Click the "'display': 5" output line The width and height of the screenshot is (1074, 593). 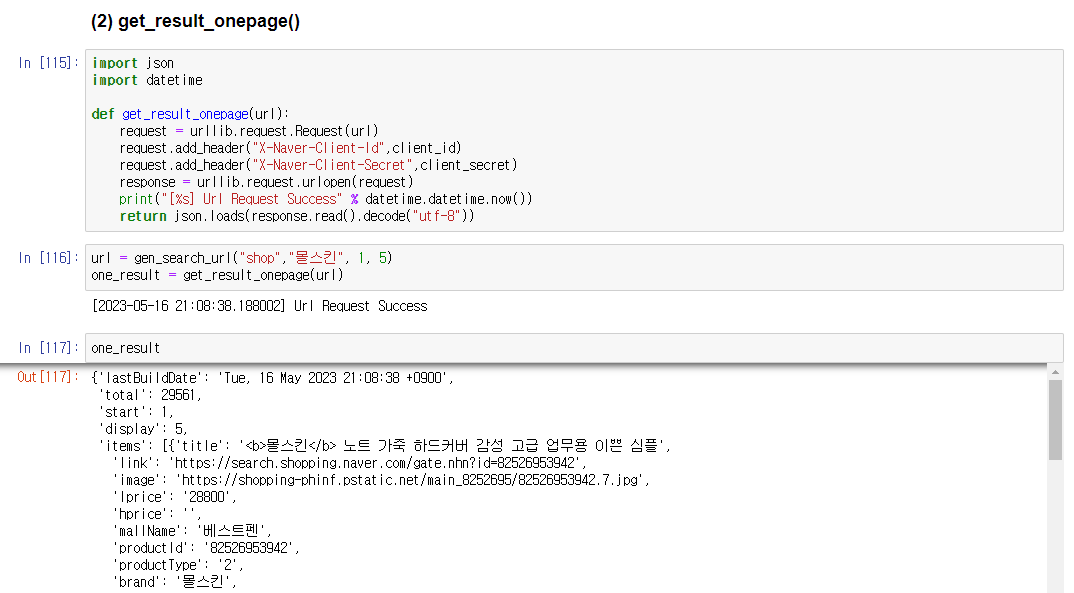pyautogui.click(x=143, y=429)
